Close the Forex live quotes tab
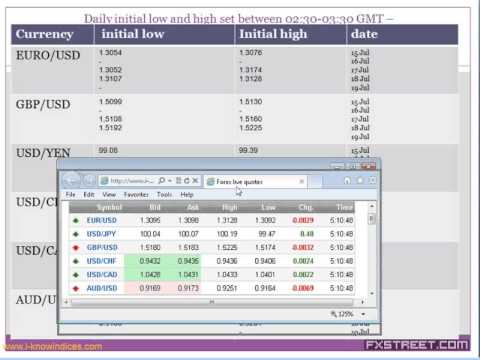Image resolution: width=480 pixels, height=360 pixels. click(x=301, y=181)
